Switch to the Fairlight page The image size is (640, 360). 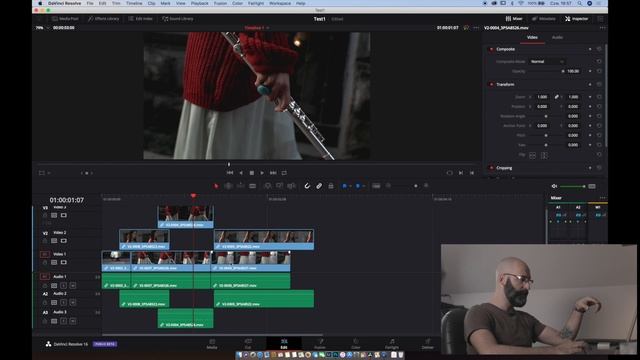[x=392, y=344]
